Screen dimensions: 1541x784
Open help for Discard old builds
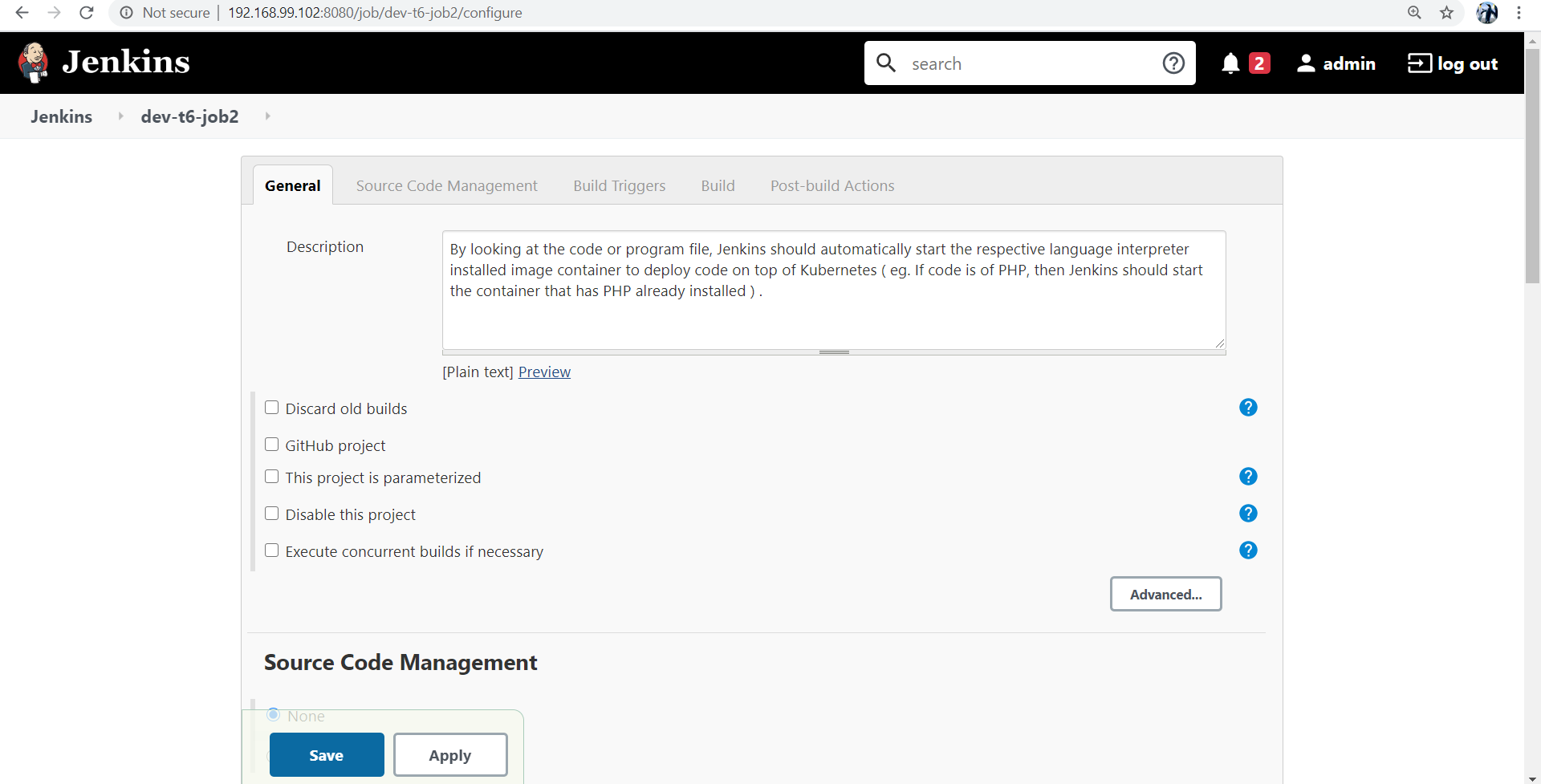tap(1249, 408)
